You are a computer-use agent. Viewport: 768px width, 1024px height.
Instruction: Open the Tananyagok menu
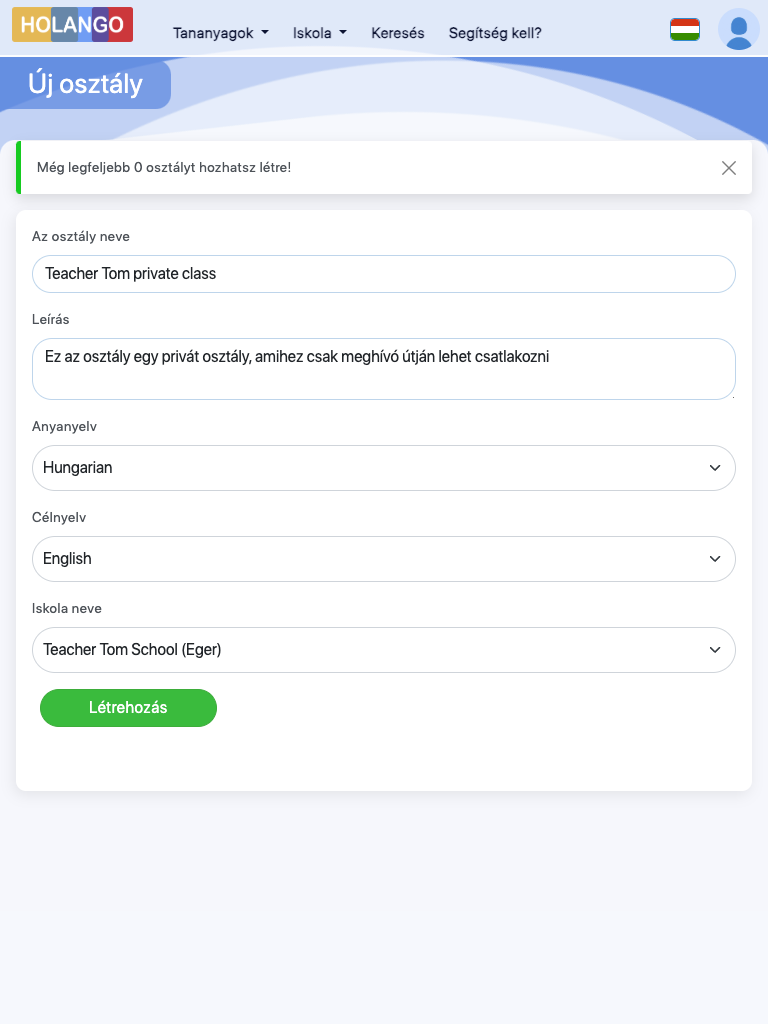(220, 33)
